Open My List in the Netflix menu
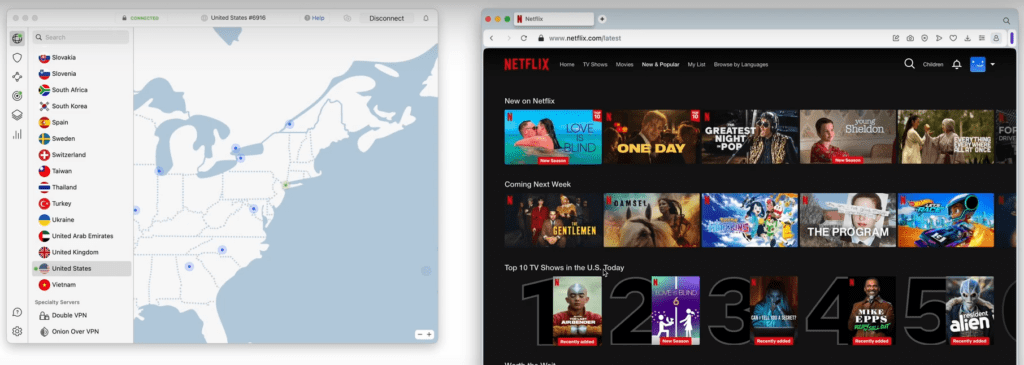This screenshot has height=365, width=1024. coord(697,65)
